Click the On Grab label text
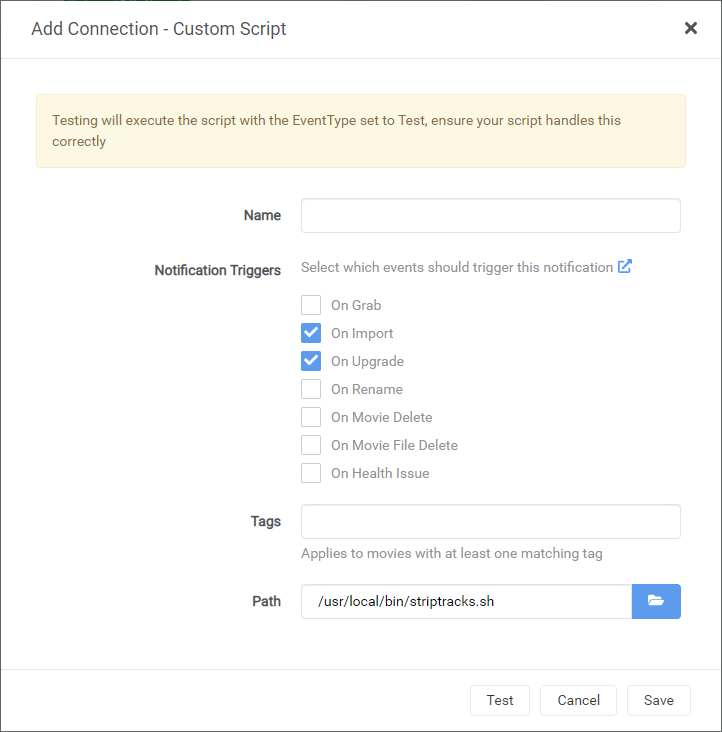The height and width of the screenshot is (732, 722). click(356, 305)
